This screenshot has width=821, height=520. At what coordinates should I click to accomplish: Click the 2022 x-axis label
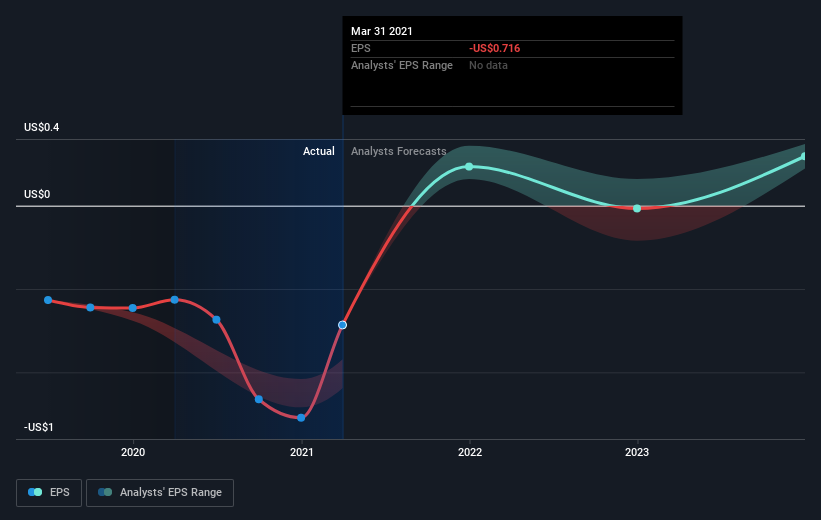pyautogui.click(x=470, y=452)
